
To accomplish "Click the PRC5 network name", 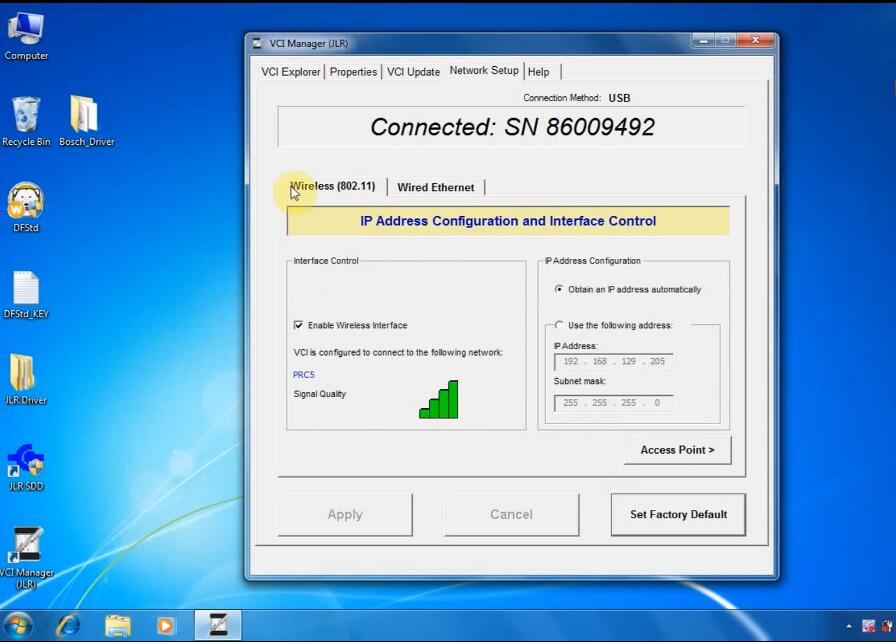I will [303, 375].
